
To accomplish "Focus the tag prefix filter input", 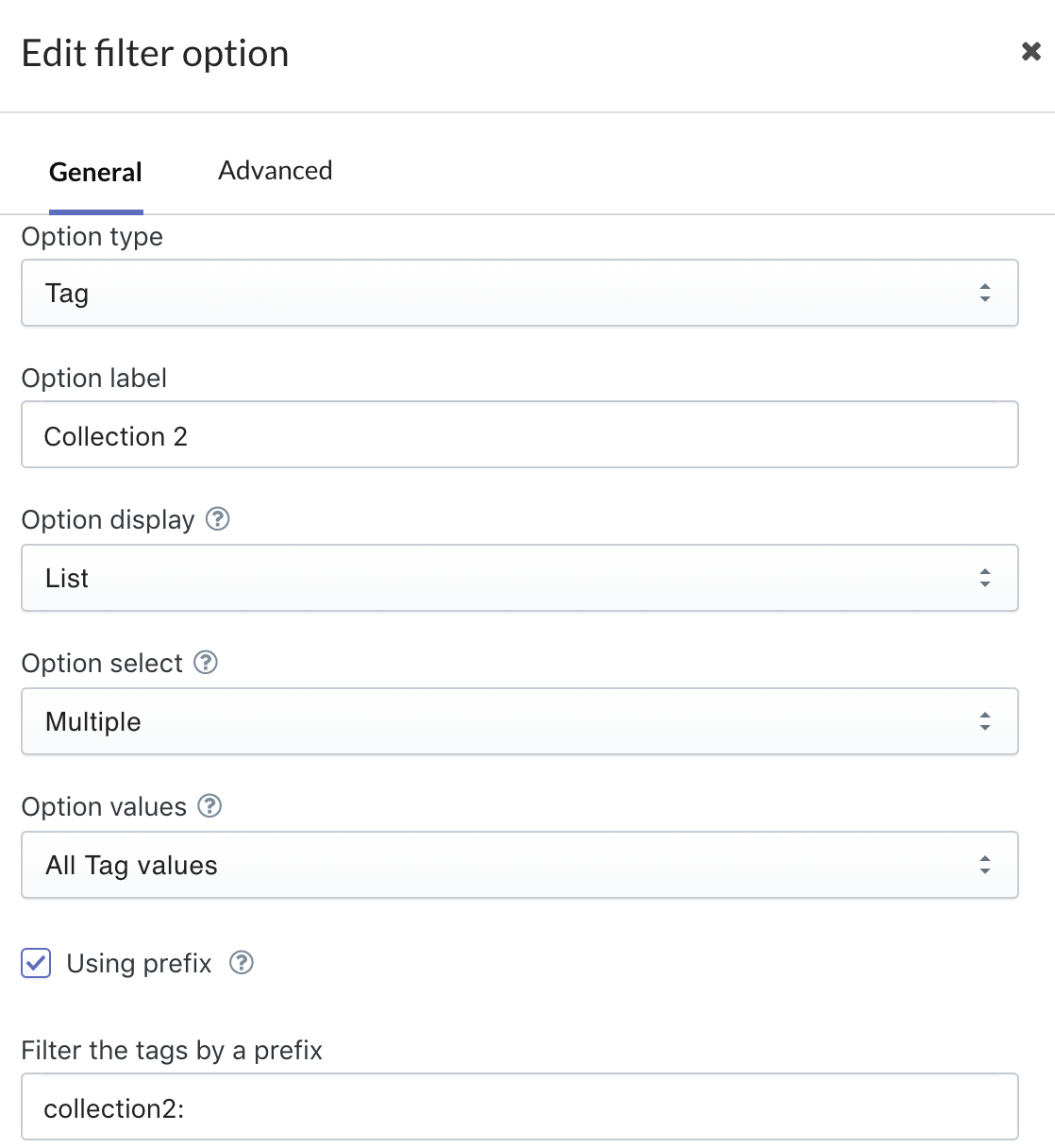I will tap(519, 1107).
